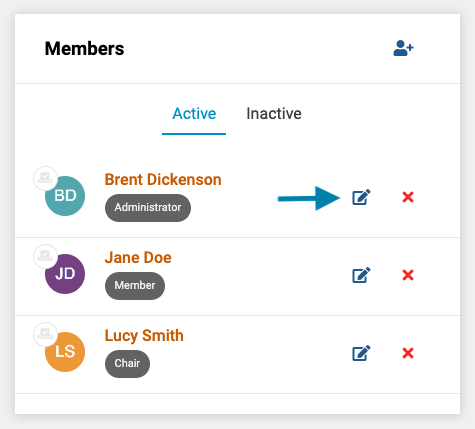Click the LS orange avatar
Screen dimensions: 475x429
[65, 352]
